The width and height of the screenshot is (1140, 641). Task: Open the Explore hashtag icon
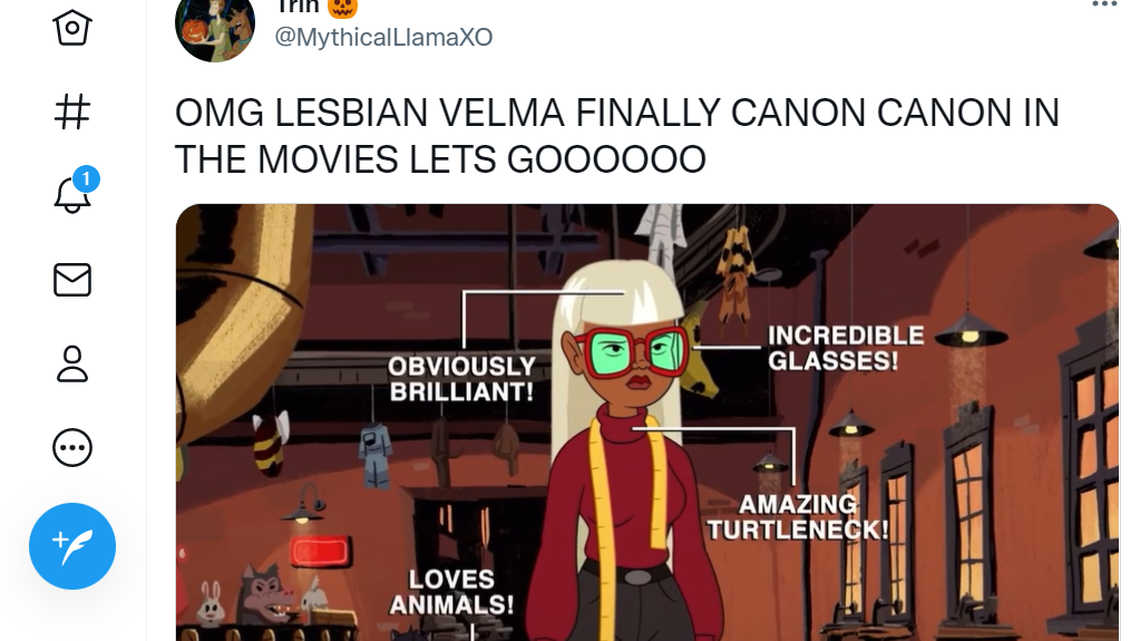72,112
